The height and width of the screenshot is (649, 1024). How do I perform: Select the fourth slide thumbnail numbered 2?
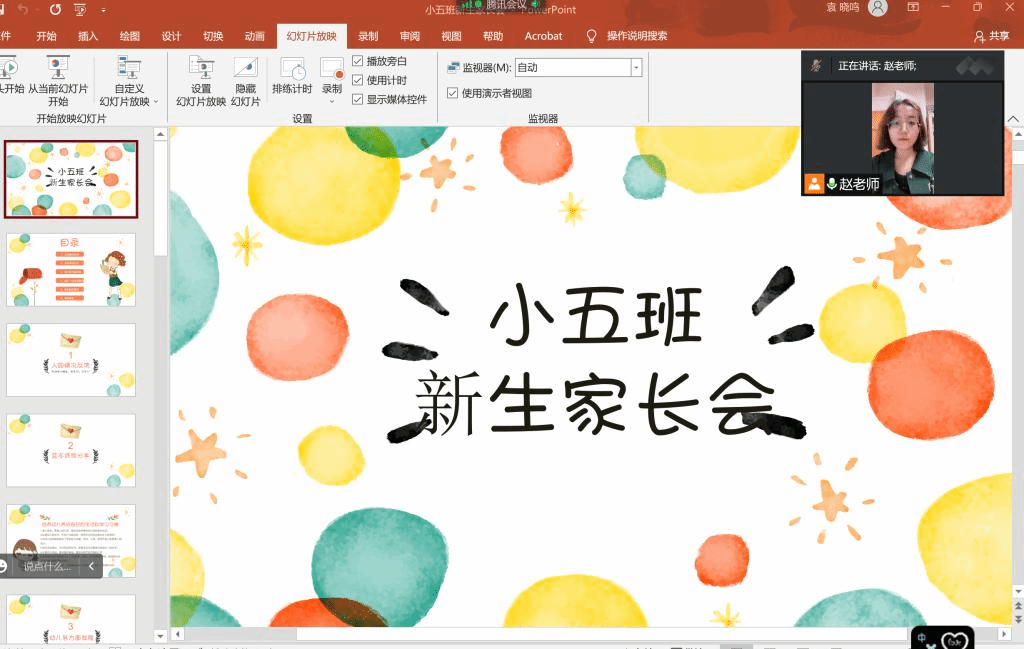pyautogui.click(x=71, y=450)
